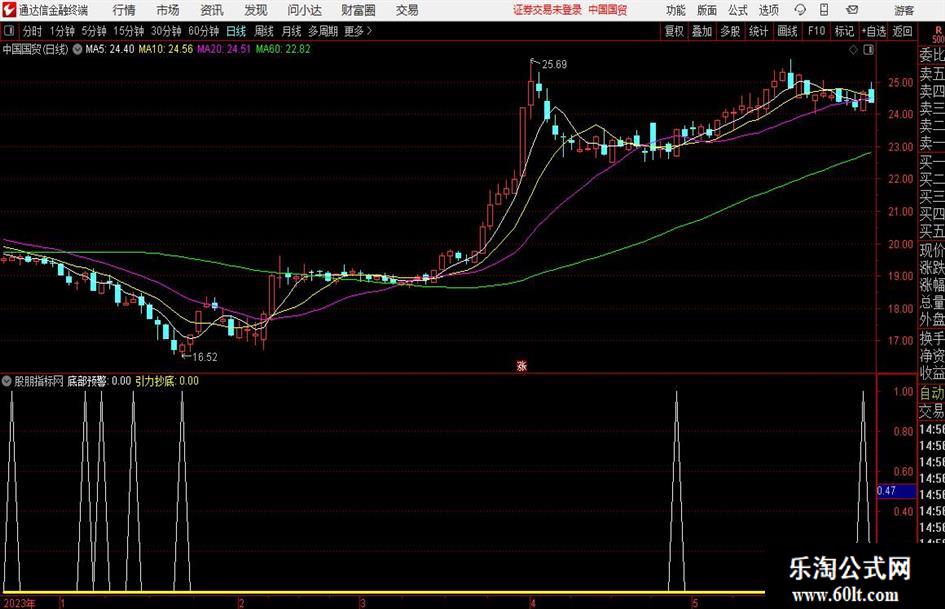945x609 pixels.
Task: Switch to 5分钟 period
Action: click(x=93, y=31)
